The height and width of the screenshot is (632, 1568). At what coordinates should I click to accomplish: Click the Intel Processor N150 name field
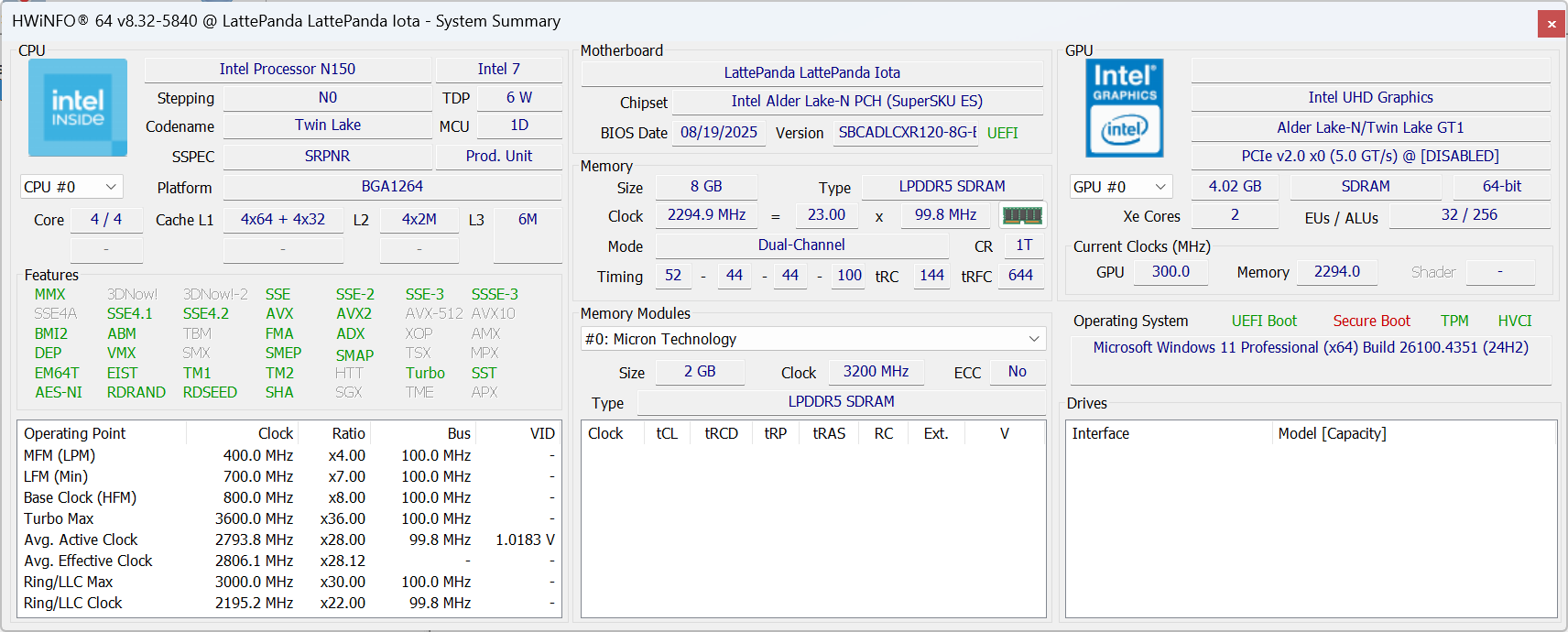[x=288, y=70]
